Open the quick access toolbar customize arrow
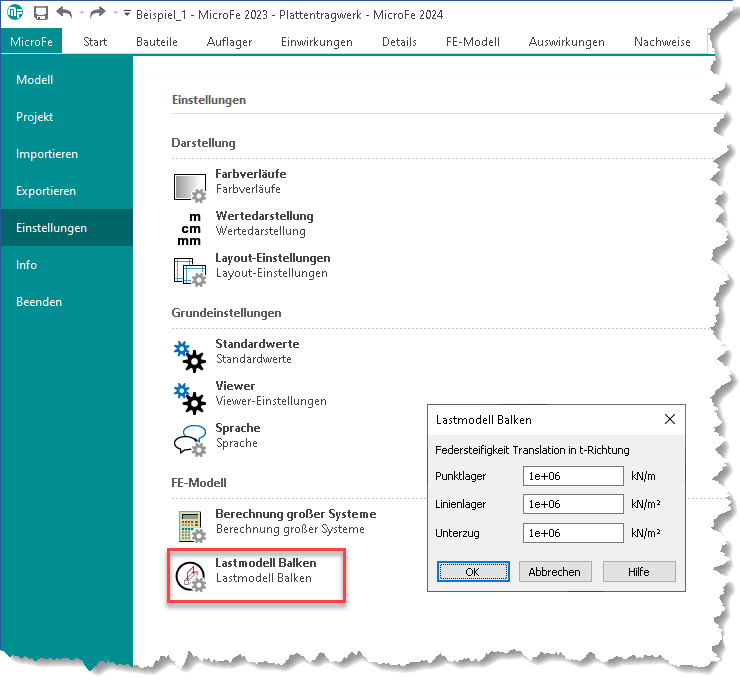The width and height of the screenshot is (740, 678). [127, 13]
